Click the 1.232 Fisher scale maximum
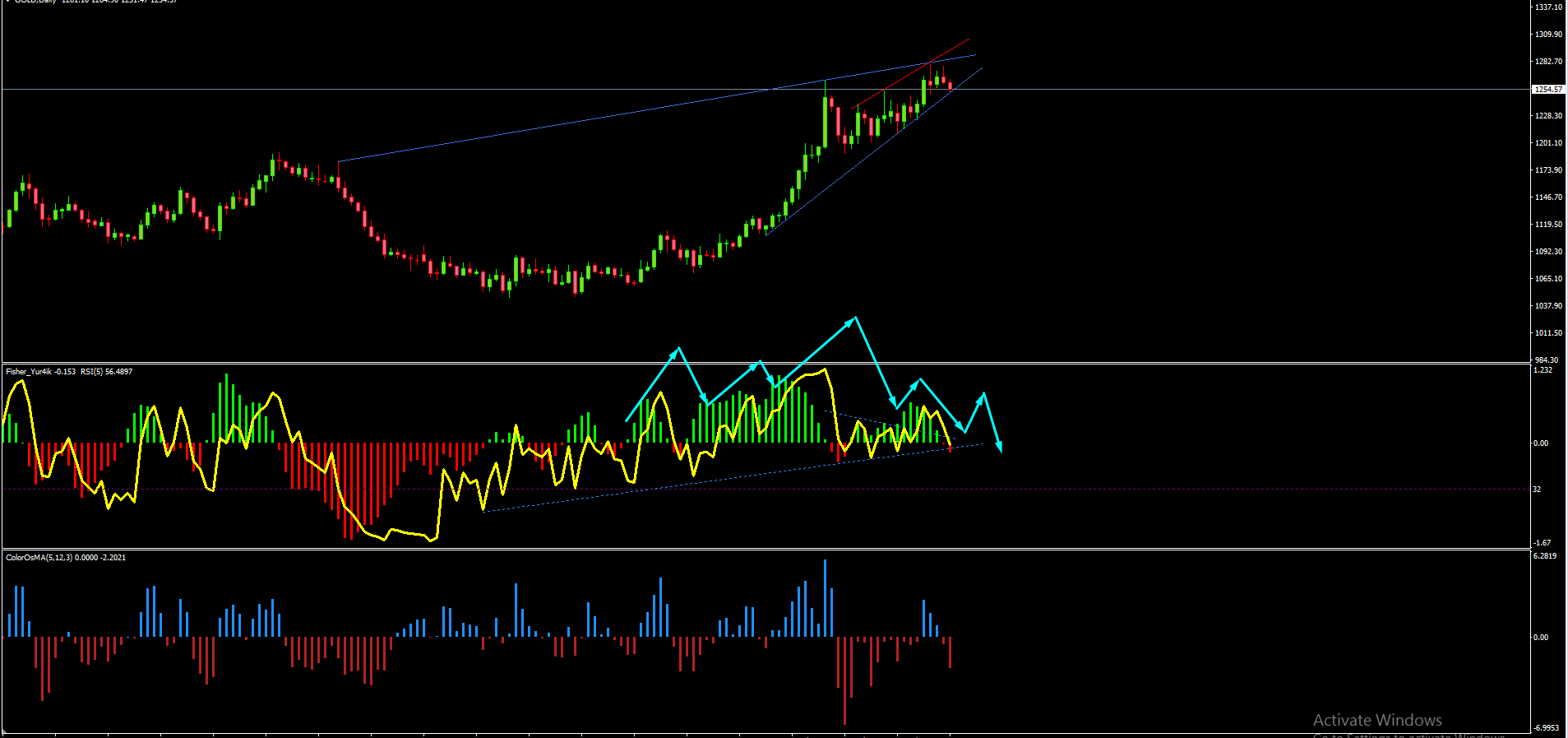The image size is (1568, 738). (1543, 370)
